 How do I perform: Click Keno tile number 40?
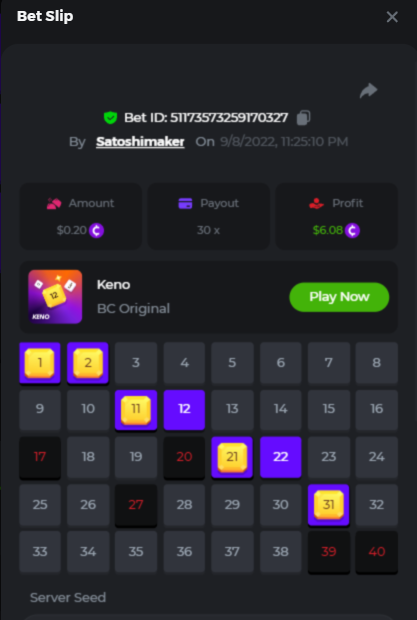[x=377, y=552]
